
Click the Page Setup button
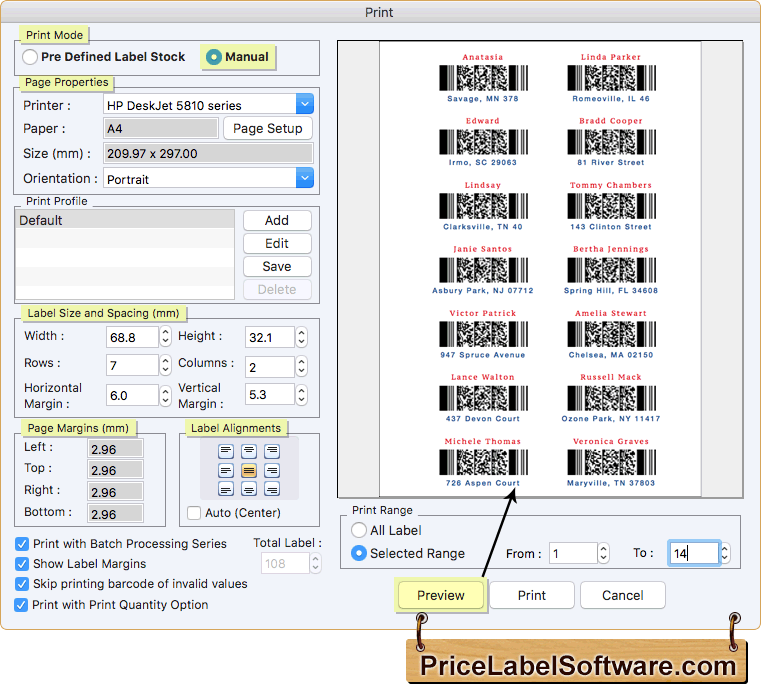coord(267,128)
